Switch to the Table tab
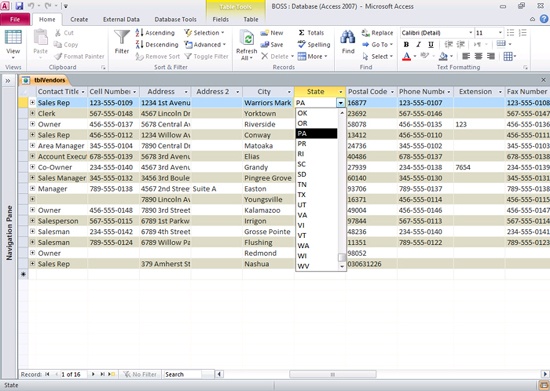550x391 pixels. click(251, 19)
